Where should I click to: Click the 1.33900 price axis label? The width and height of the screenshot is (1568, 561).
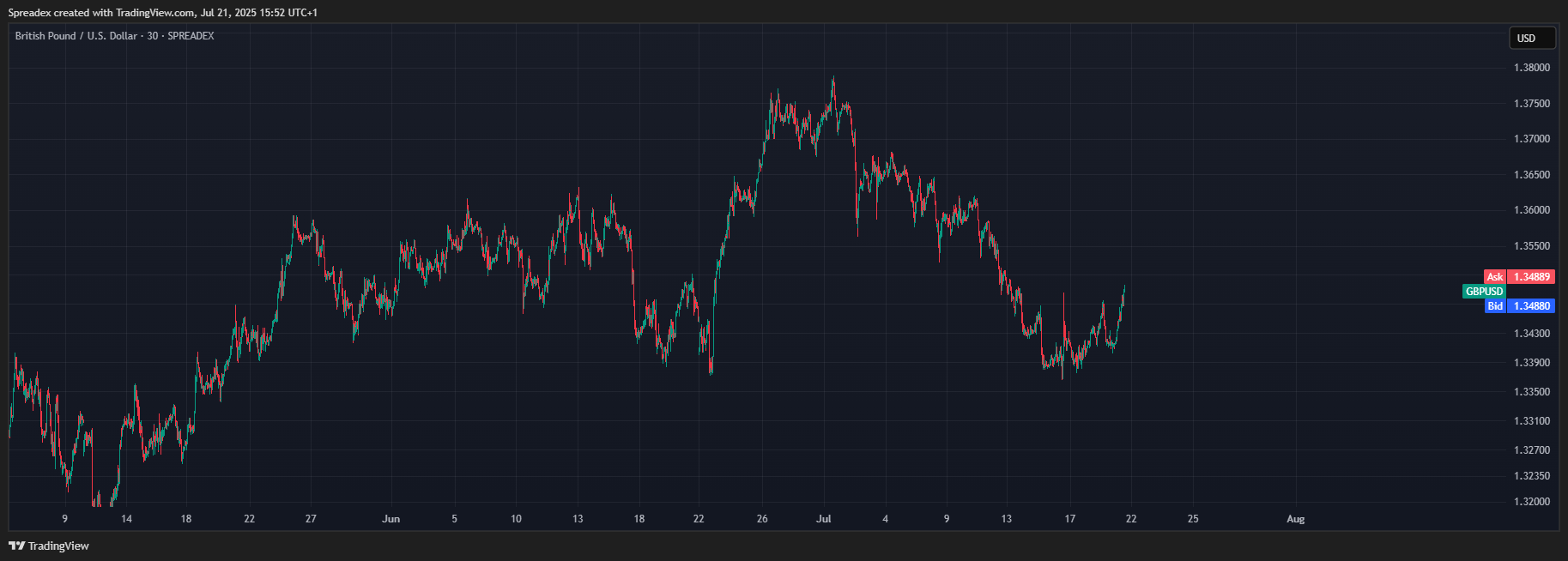click(x=1532, y=363)
